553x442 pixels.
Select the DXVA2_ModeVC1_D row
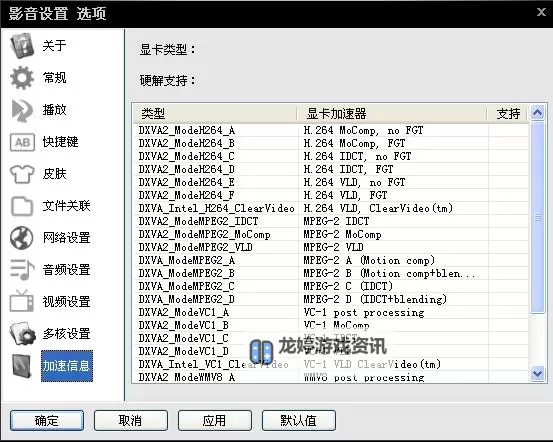click(x=331, y=351)
